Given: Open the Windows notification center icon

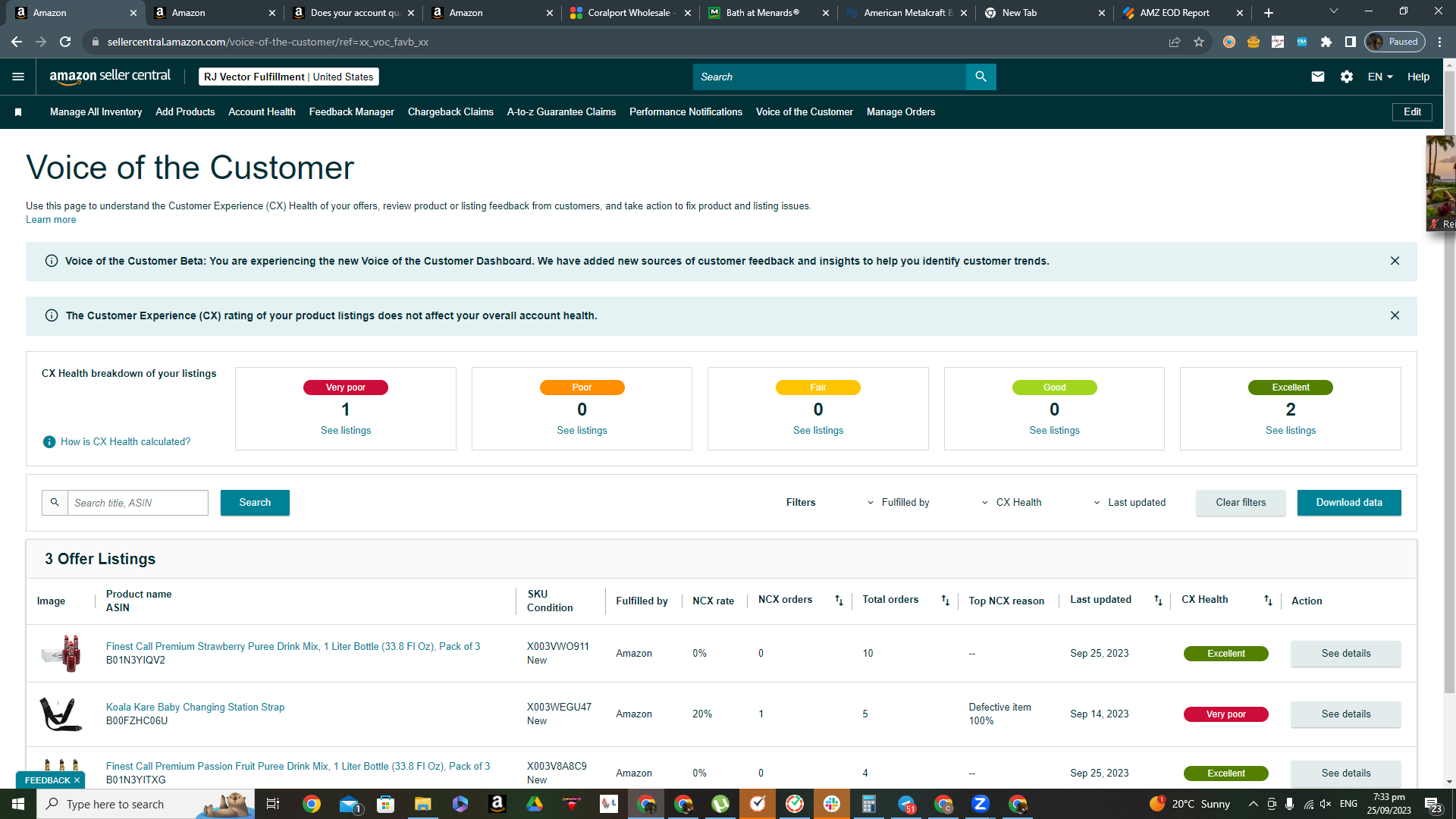Looking at the screenshot, I should 1432,804.
